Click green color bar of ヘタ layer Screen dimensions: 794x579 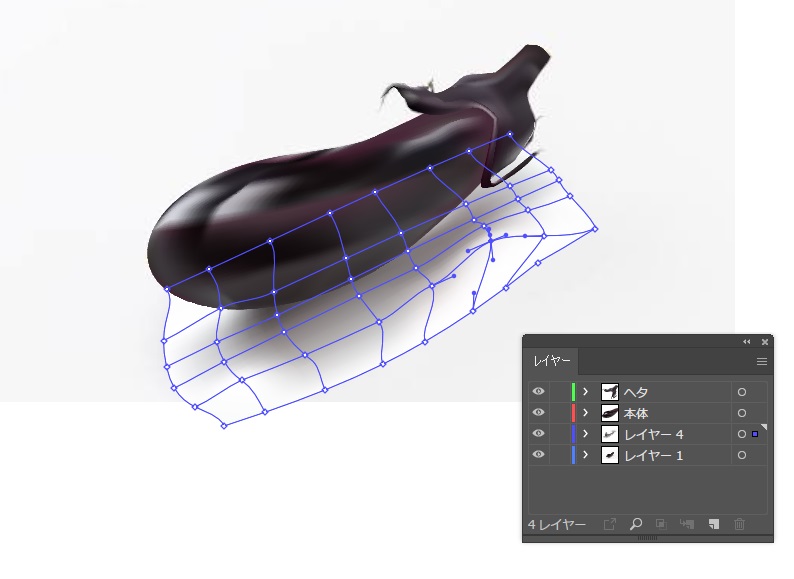(x=573, y=392)
